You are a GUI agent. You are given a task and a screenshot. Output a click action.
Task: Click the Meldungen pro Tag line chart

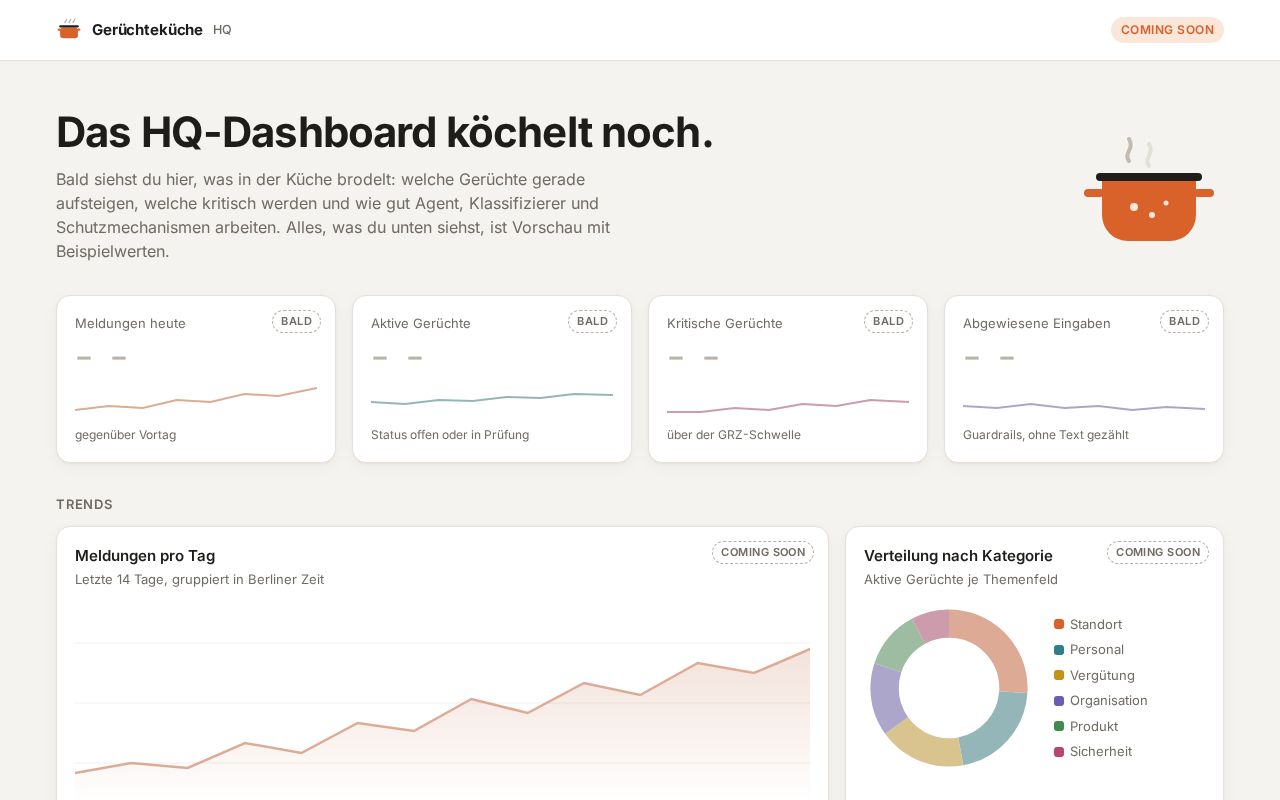442,712
